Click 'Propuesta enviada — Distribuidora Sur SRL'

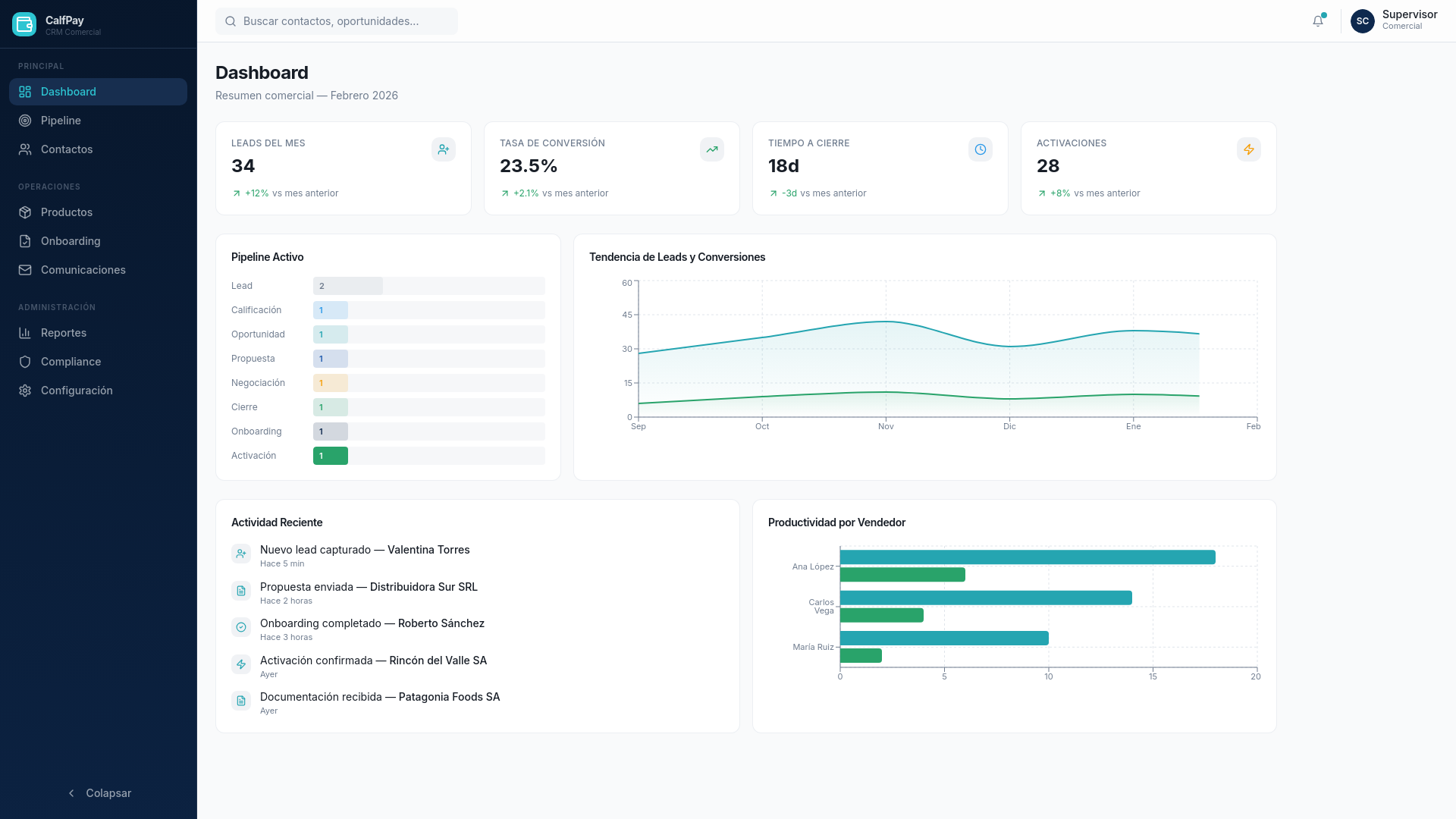click(x=369, y=587)
